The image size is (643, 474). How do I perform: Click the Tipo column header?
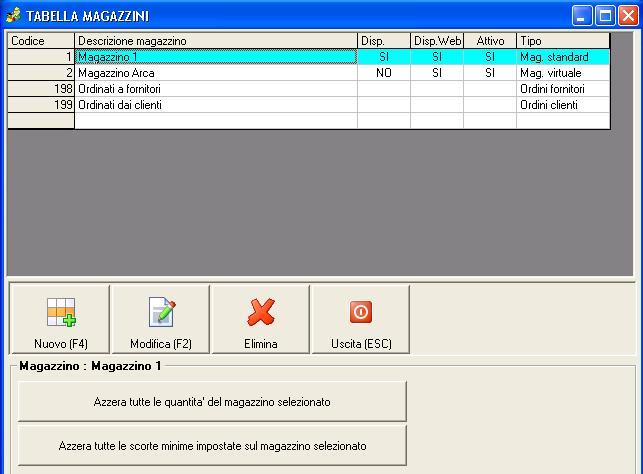pyautogui.click(x=563, y=41)
